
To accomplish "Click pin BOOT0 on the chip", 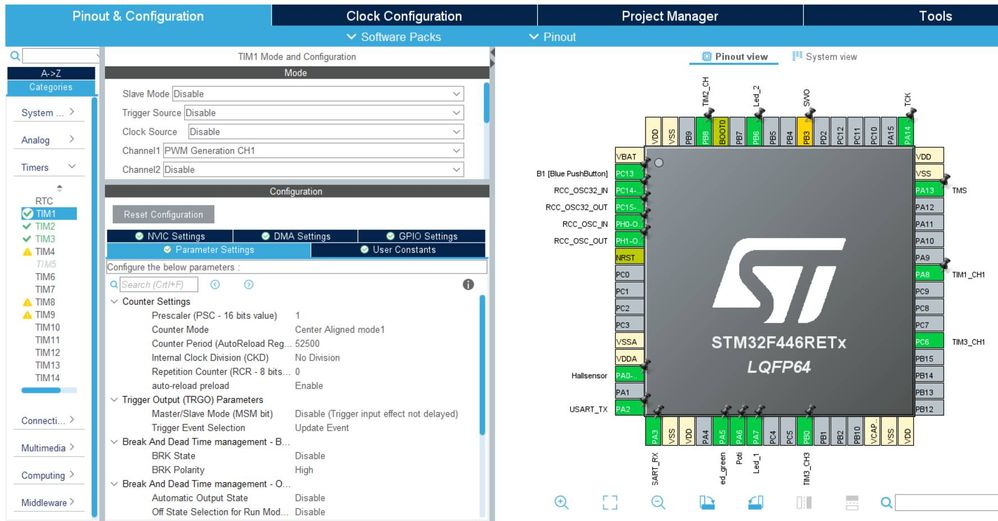I will pyautogui.click(x=721, y=132).
